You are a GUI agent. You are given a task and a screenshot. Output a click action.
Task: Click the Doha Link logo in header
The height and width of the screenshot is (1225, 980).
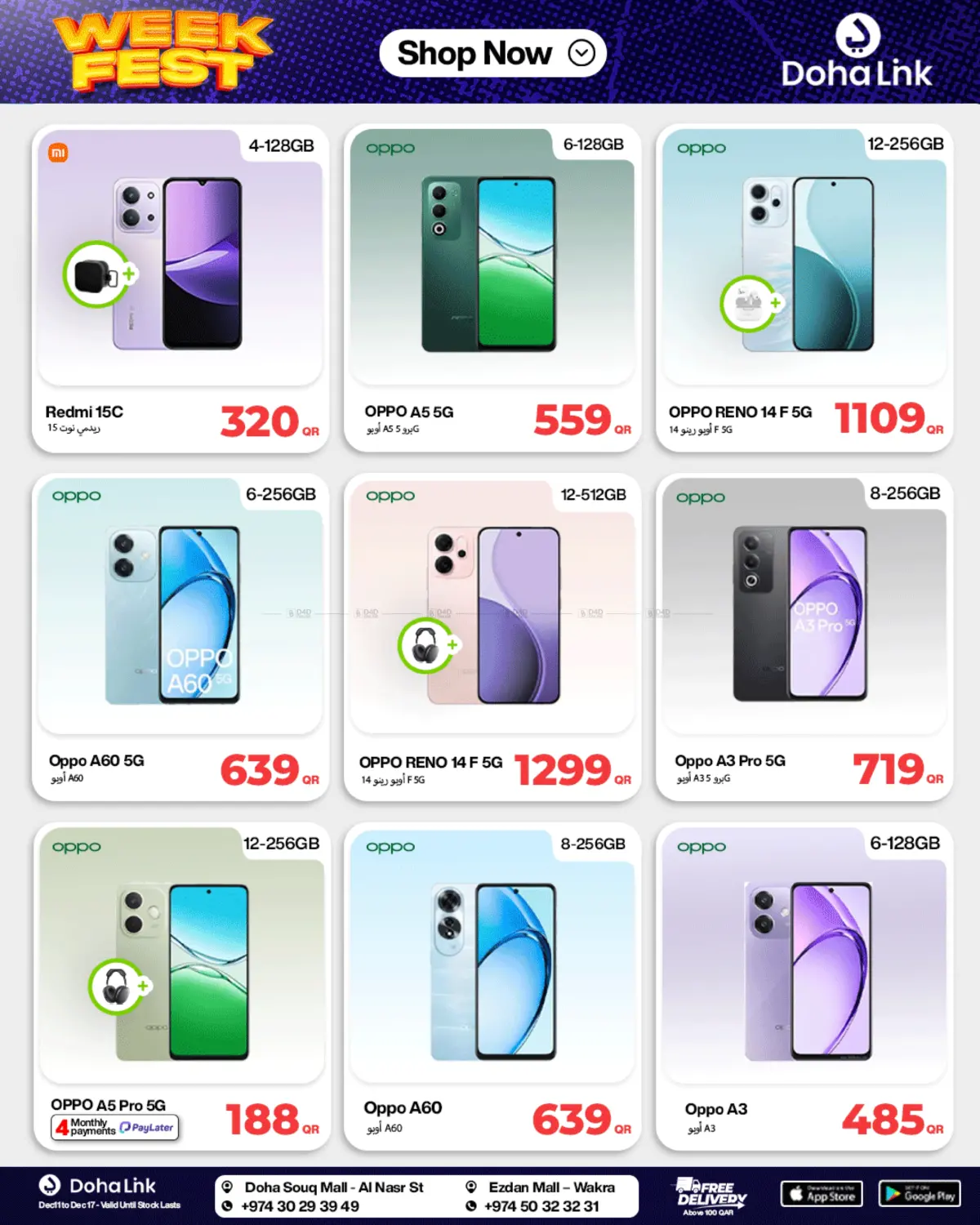(x=857, y=51)
